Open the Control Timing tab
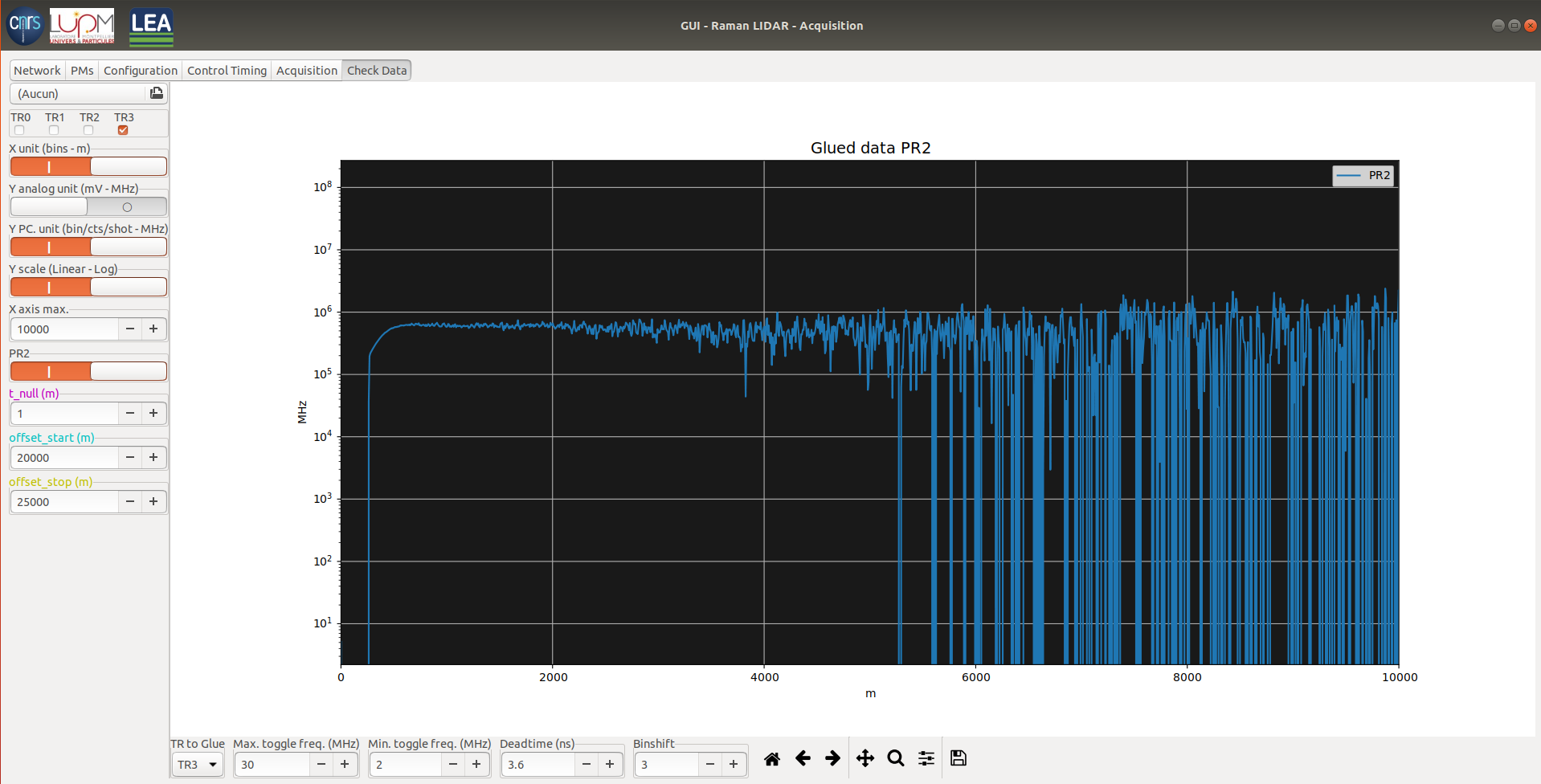The image size is (1541, 784). click(x=227, y=71)
